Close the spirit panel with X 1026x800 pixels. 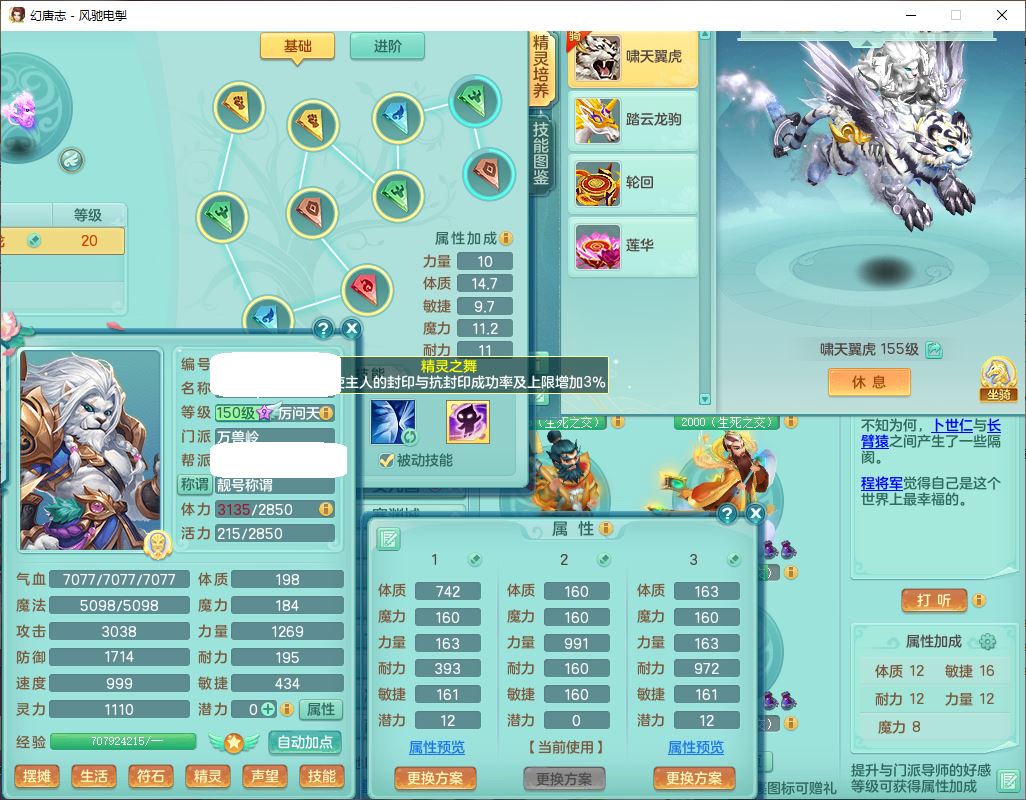pyautogui.click(x=351, y=328)
